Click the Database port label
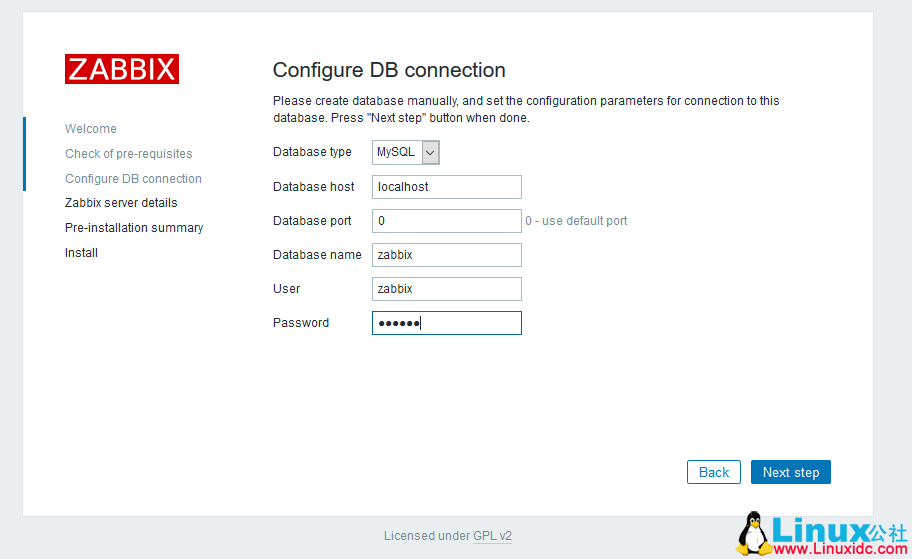The width and height of the screenshot is (912, 559). (312, 221)
